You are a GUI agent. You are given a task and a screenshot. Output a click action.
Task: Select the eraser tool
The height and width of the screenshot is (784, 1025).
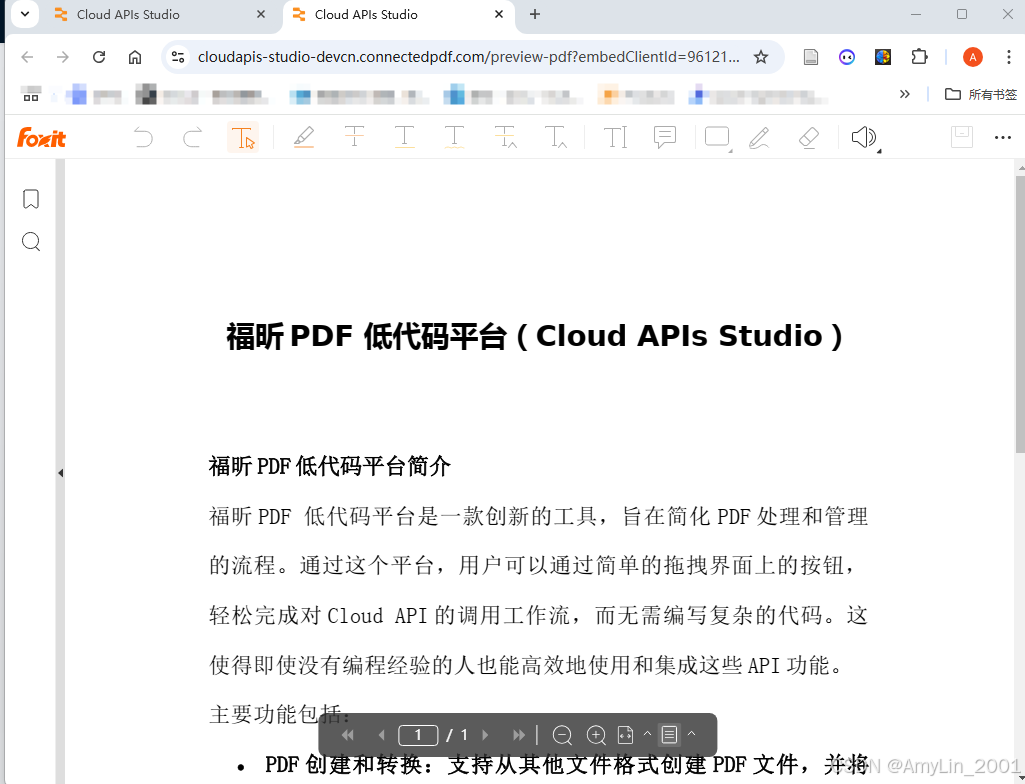coord(809,137)
